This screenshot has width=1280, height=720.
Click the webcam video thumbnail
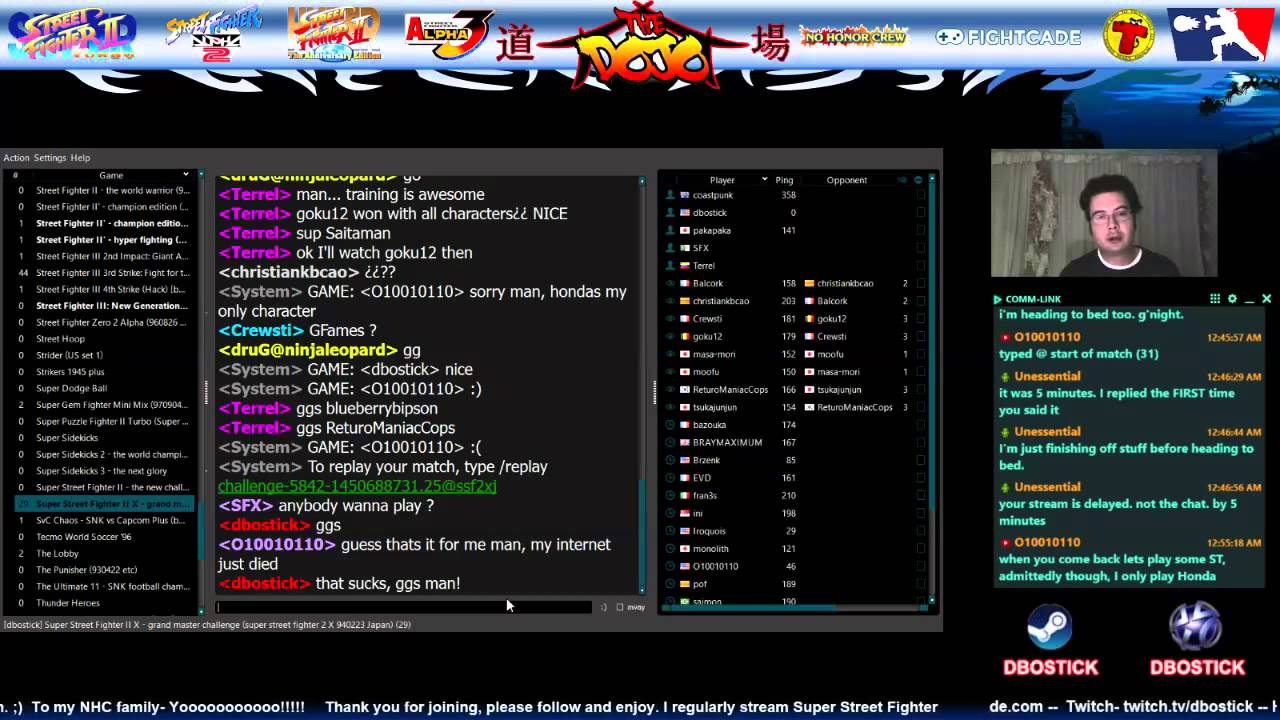[1104, 213]
